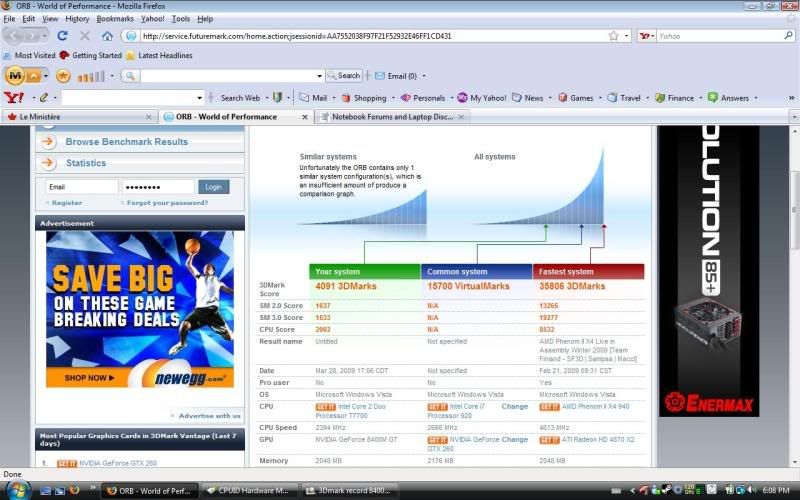This screenshot has height=500, width=800.
Task: Open Finance on the Yahoo toolbar
Action: [x=674, y=97]
